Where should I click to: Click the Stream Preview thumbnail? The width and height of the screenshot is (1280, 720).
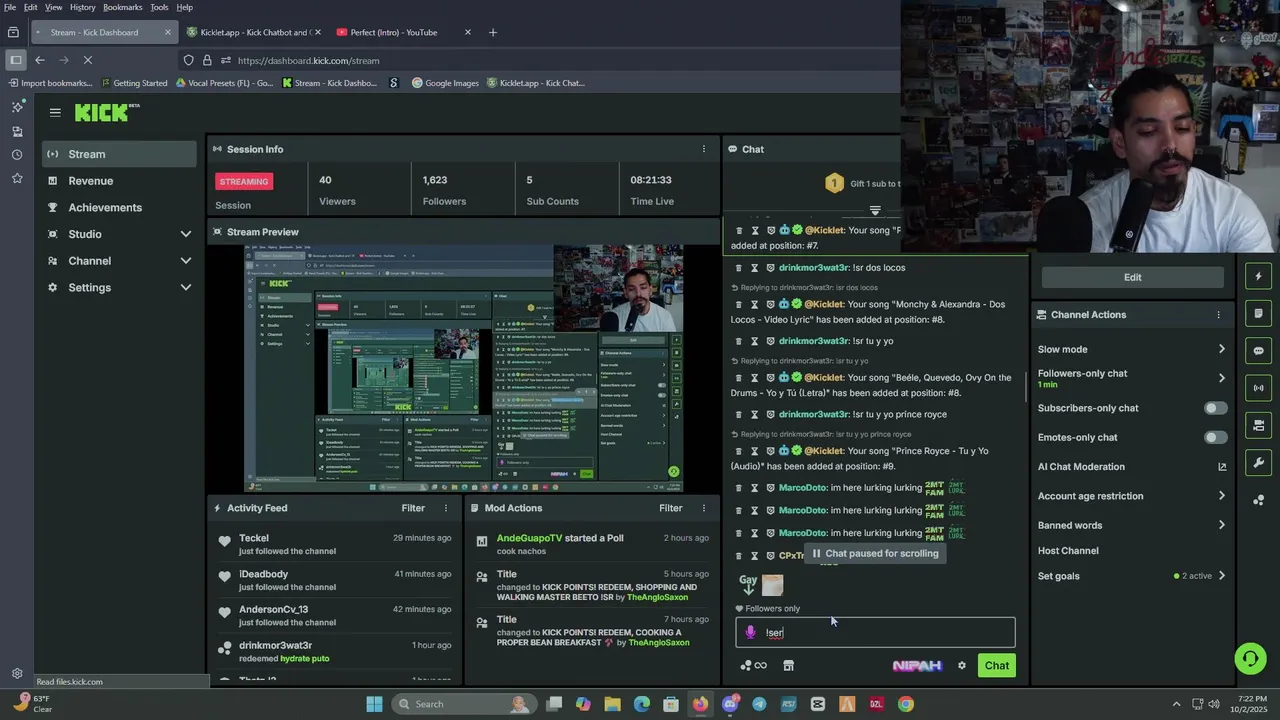464,368
